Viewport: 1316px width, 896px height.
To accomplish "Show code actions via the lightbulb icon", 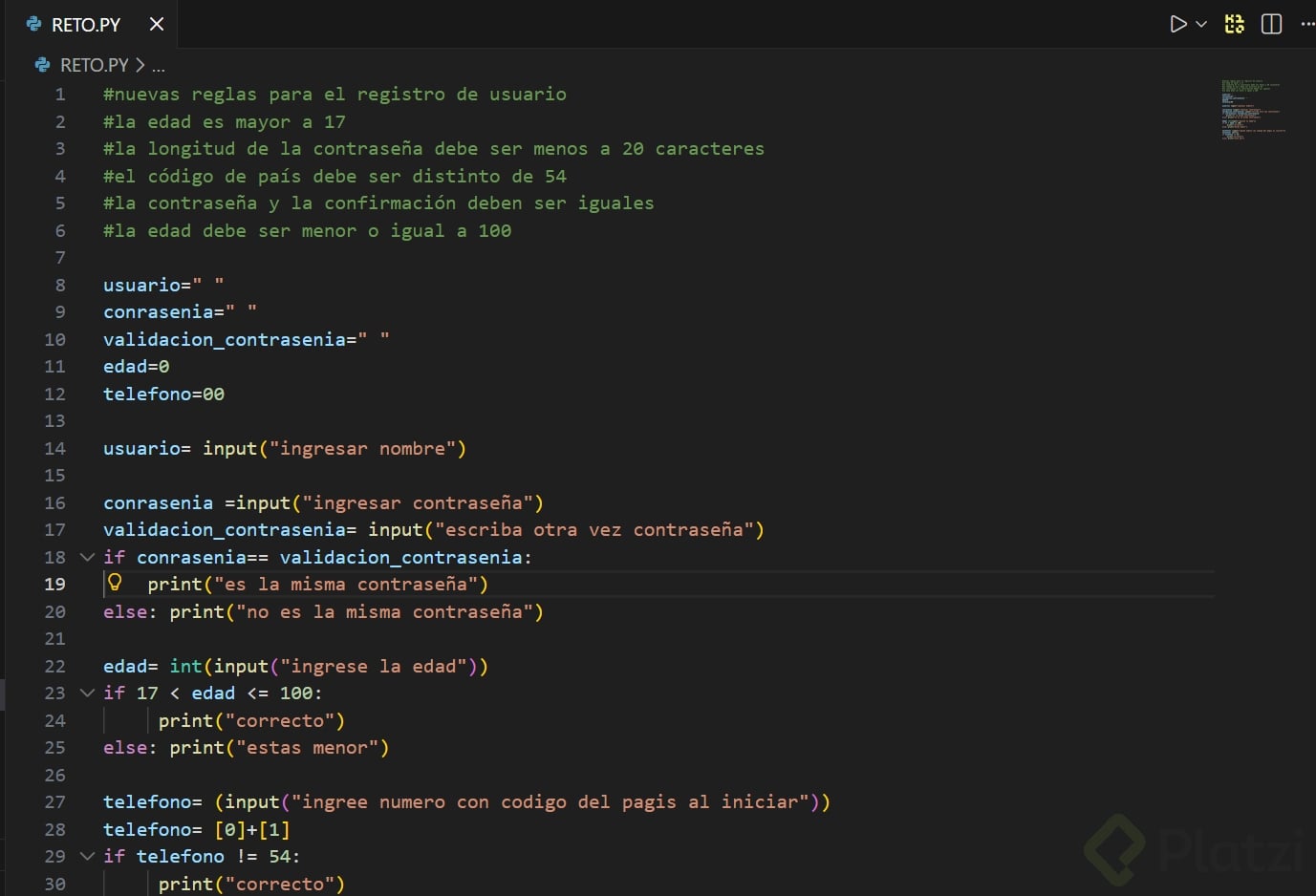I will [x=115, y=583].
